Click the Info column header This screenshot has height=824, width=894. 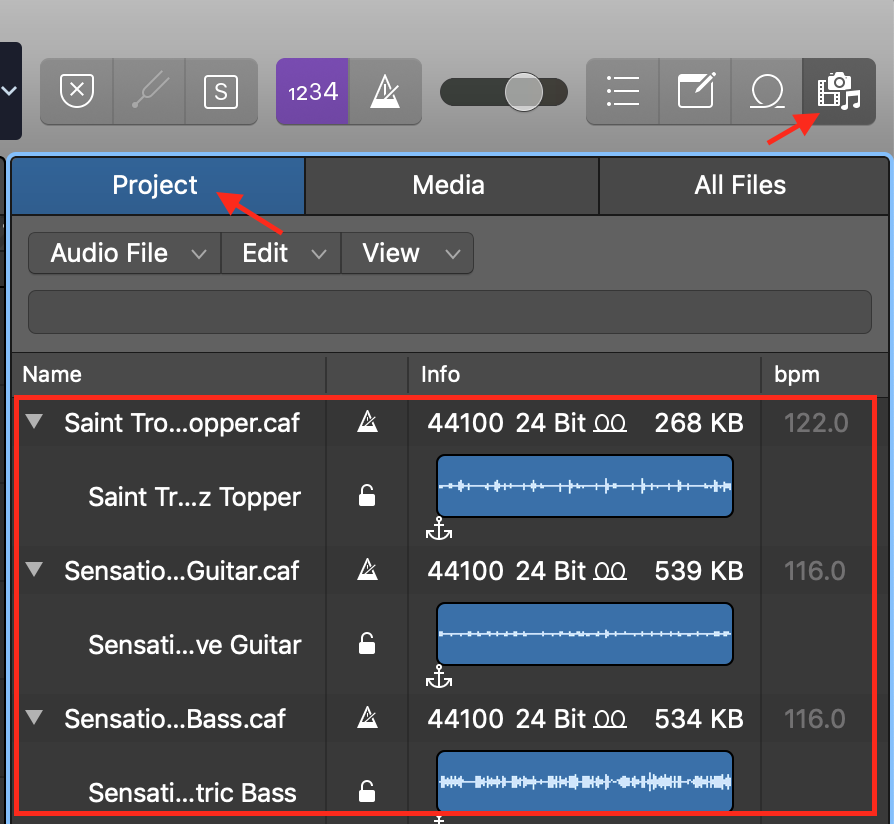point(584,375)
